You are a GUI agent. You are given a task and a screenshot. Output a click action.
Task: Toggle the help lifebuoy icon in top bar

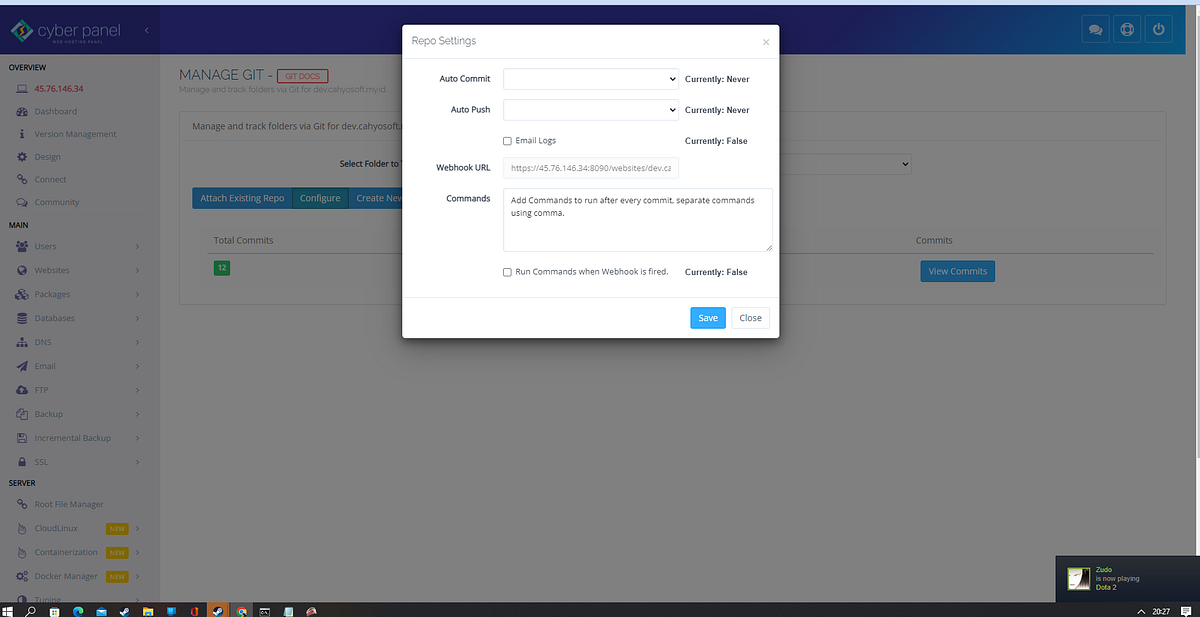click(1127, 29)
